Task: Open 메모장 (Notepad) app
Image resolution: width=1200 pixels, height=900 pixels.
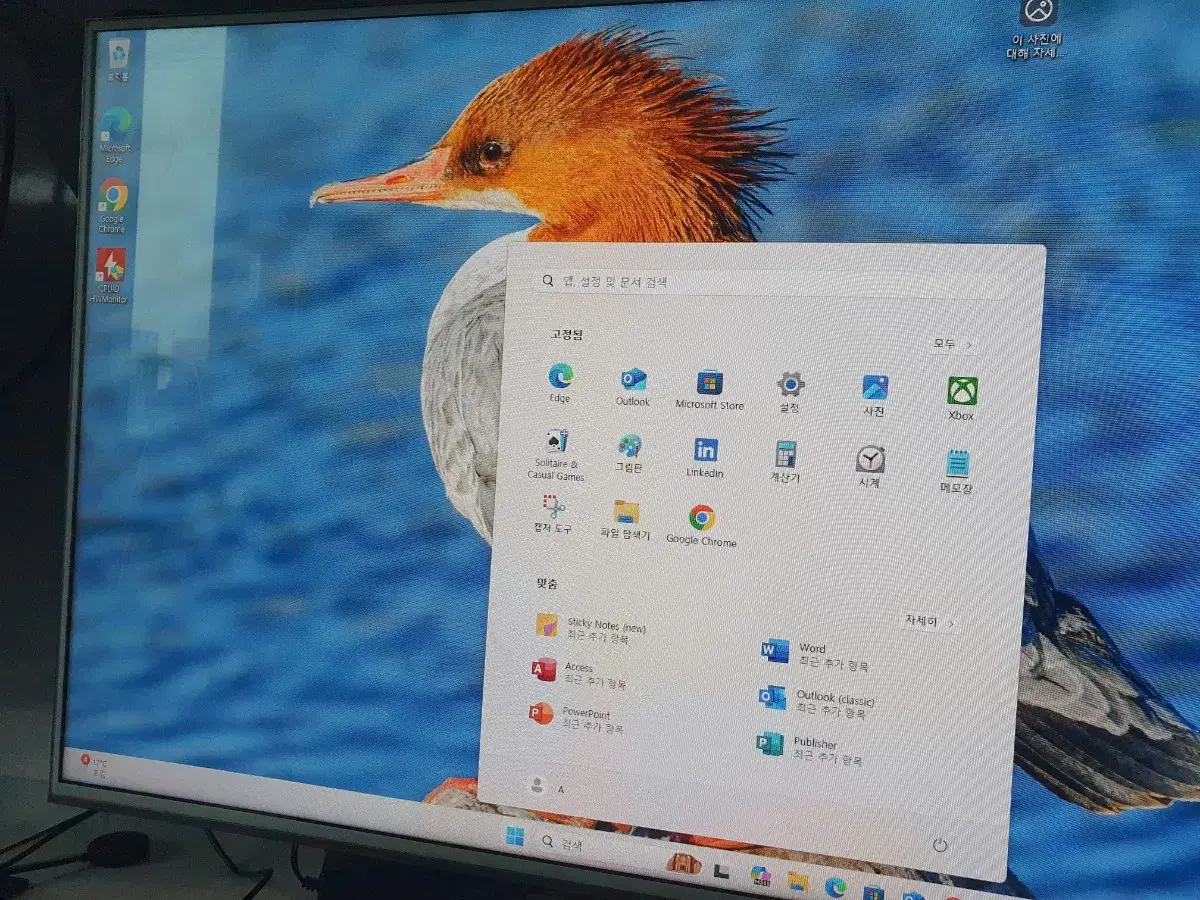Action: point(957,471)
